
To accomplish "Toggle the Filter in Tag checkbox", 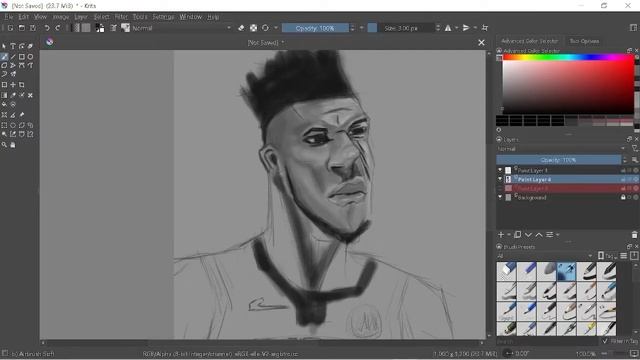I will 604,341.
